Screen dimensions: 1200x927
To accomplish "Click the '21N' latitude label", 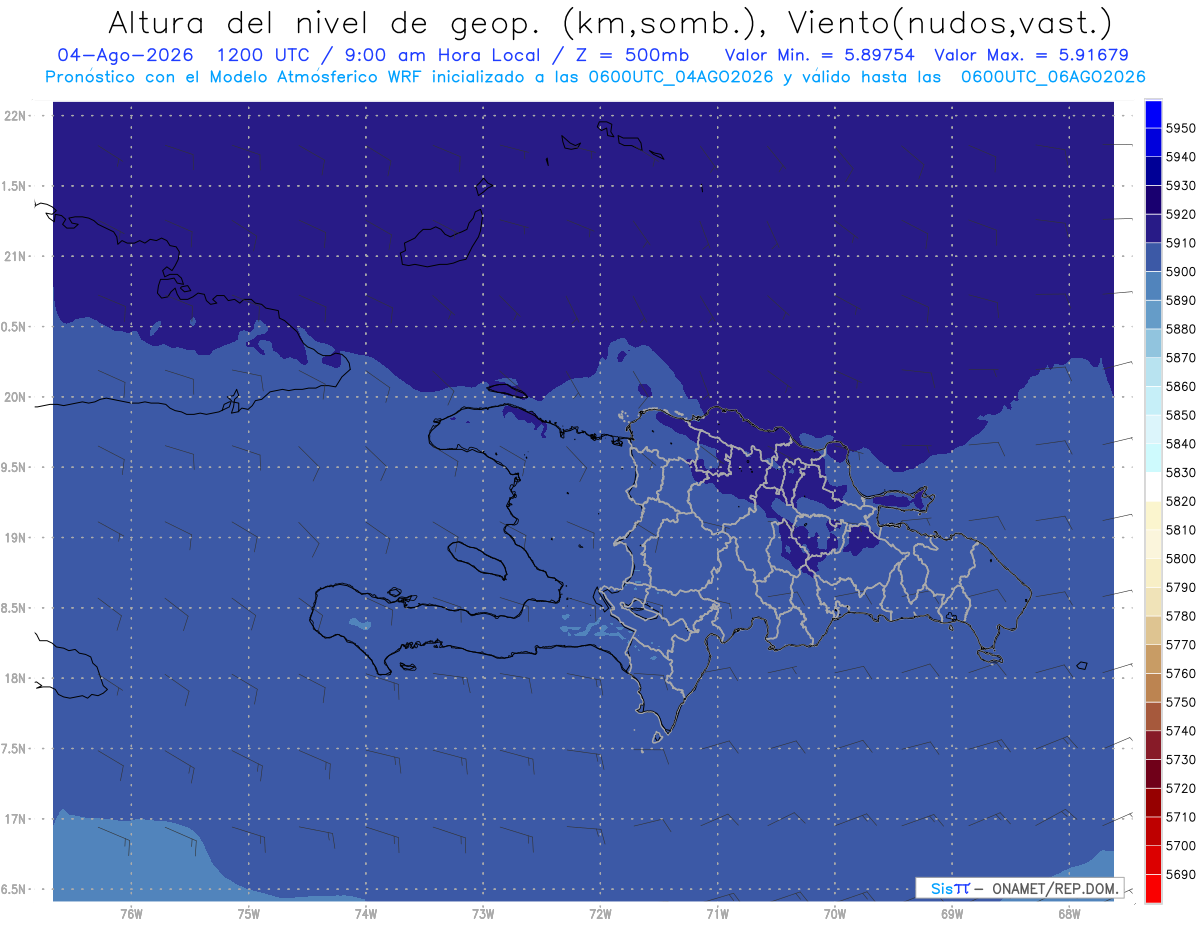I will point(17,257).
